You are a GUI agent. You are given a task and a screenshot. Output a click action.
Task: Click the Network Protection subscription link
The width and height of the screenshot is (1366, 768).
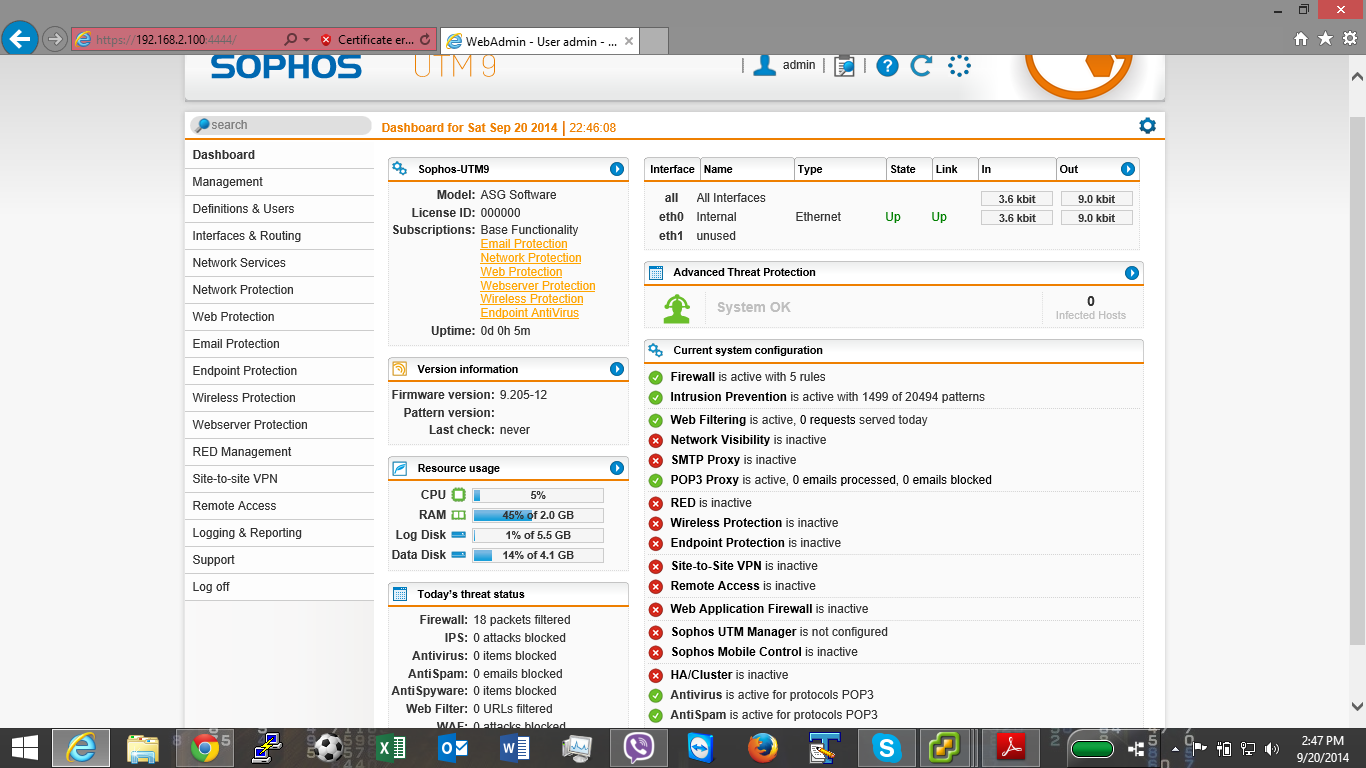531,258
